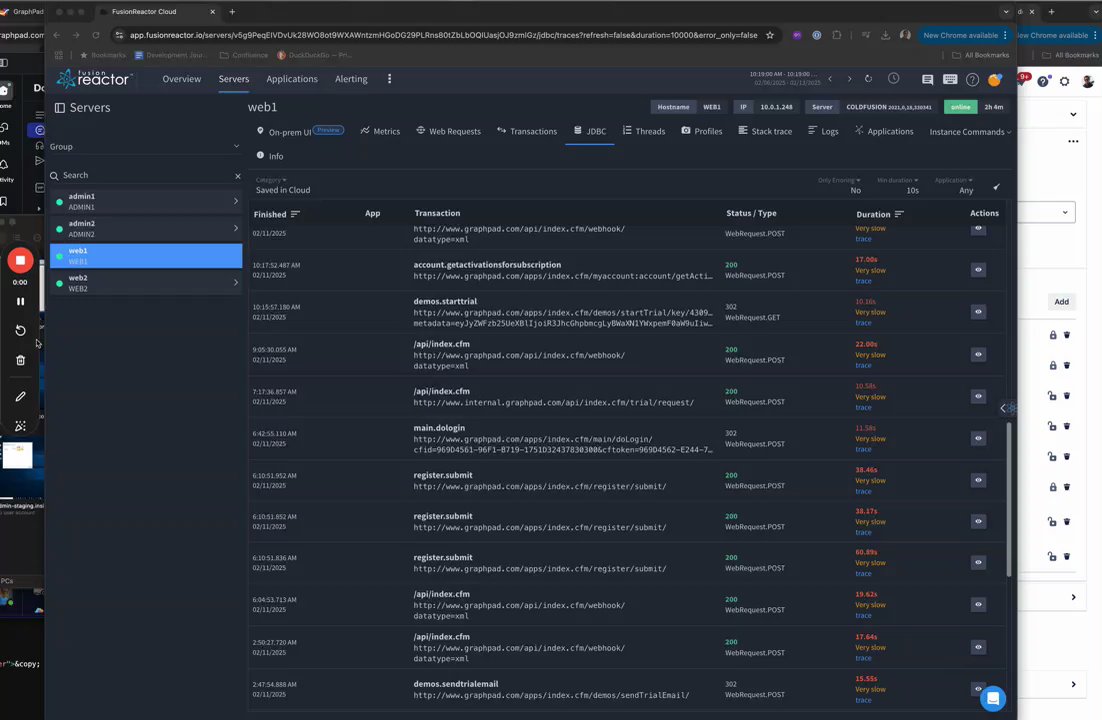Open the chat messages icon in header
The image size is (1102, 720).
point(928,80)
